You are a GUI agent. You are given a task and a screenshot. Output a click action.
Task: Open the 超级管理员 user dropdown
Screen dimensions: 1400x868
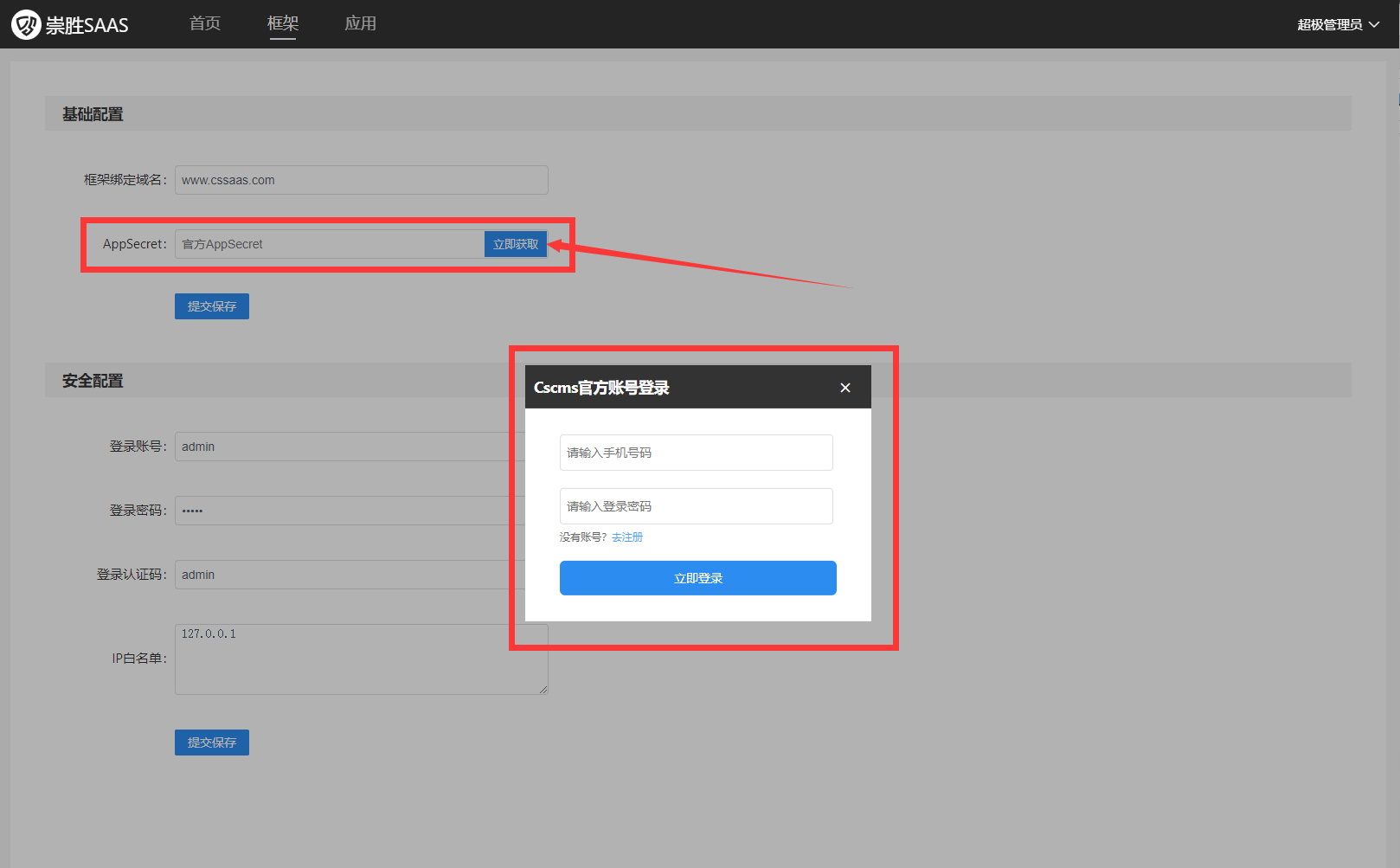1338,24
